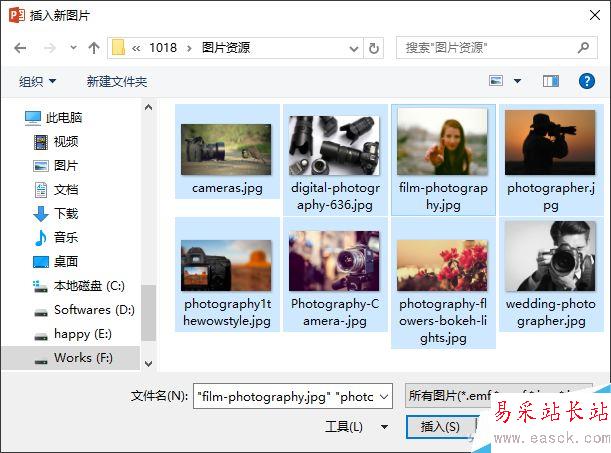
Task: Open the 组织 organize menu
Action: [38, 81]
